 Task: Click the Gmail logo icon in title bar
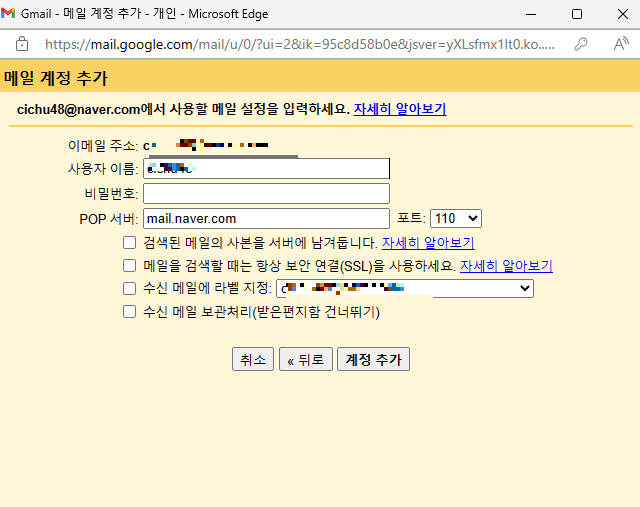(x=8, y=13)
